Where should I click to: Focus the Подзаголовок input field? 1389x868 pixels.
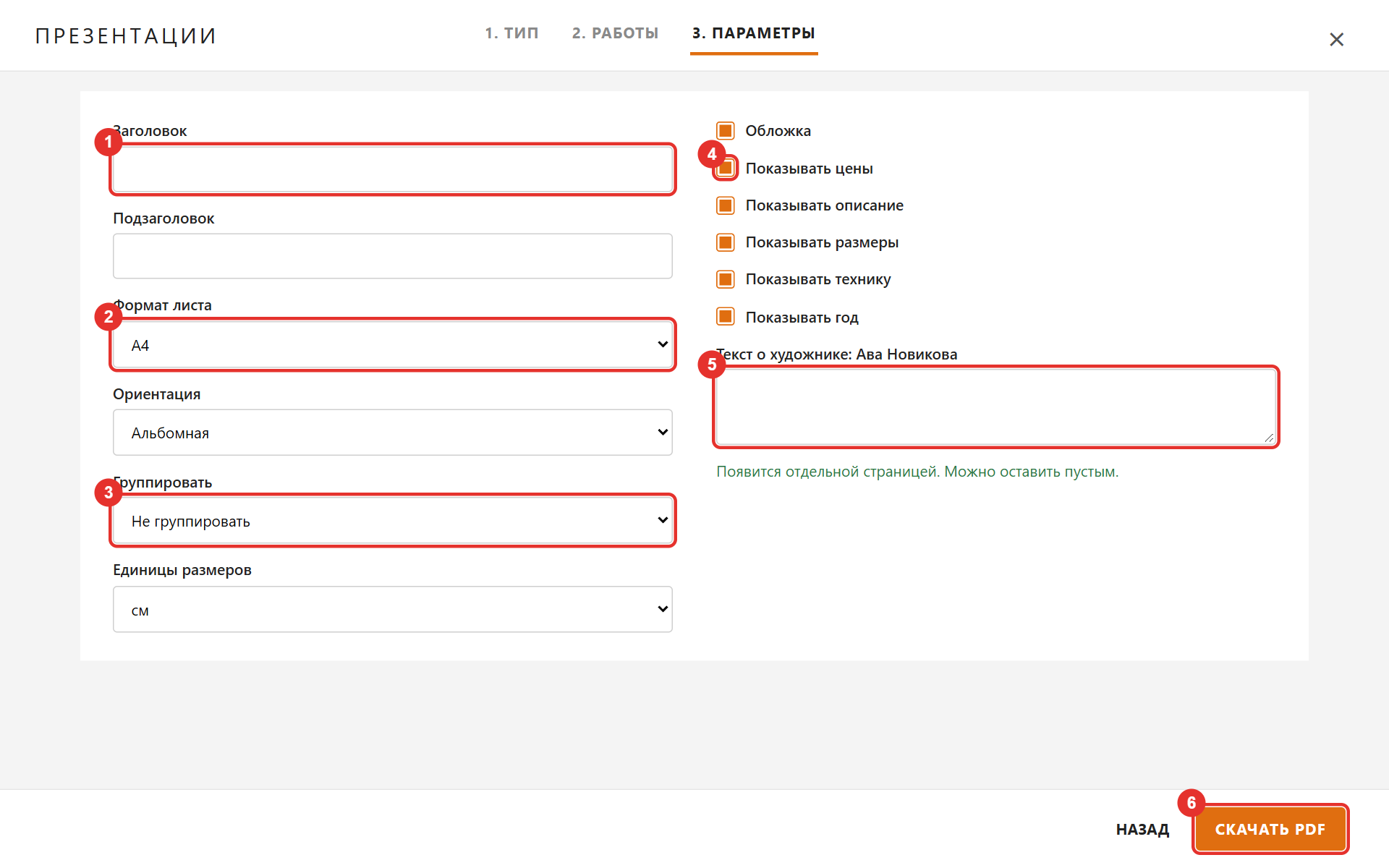(x=393, y=256)
